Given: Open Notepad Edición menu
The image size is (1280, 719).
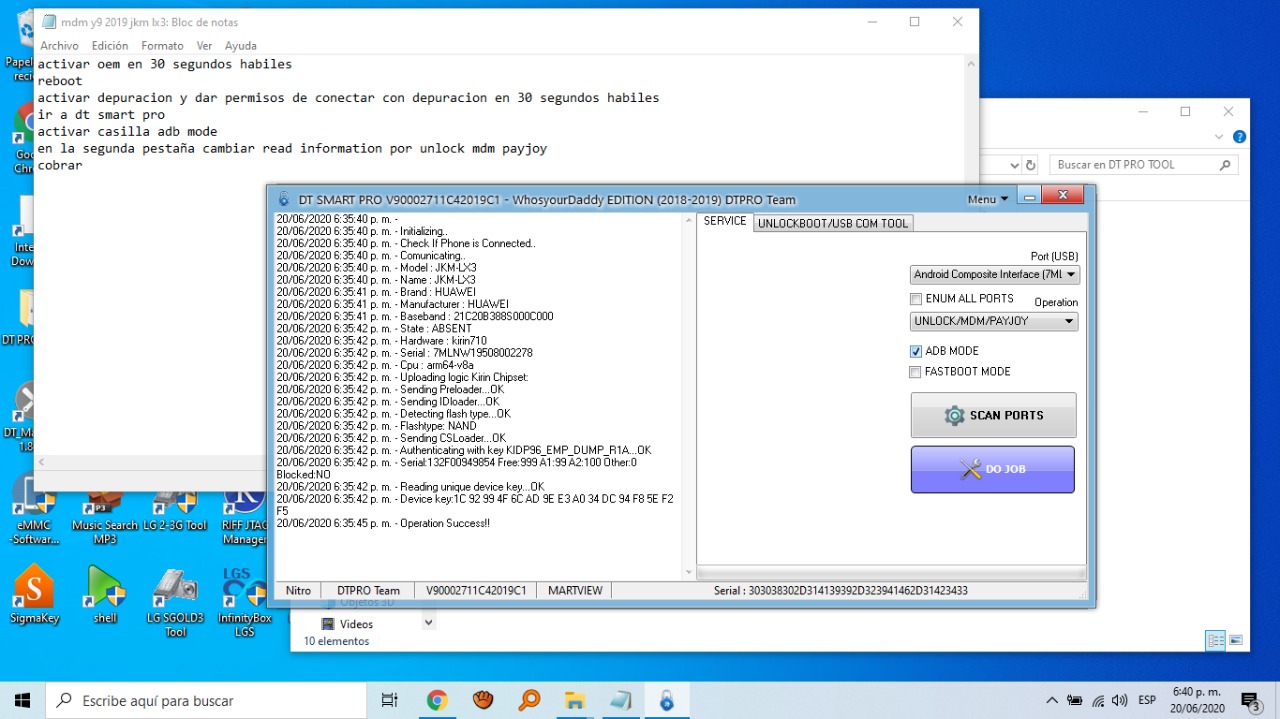Looking at the screenshot, I should coord(110,46).
